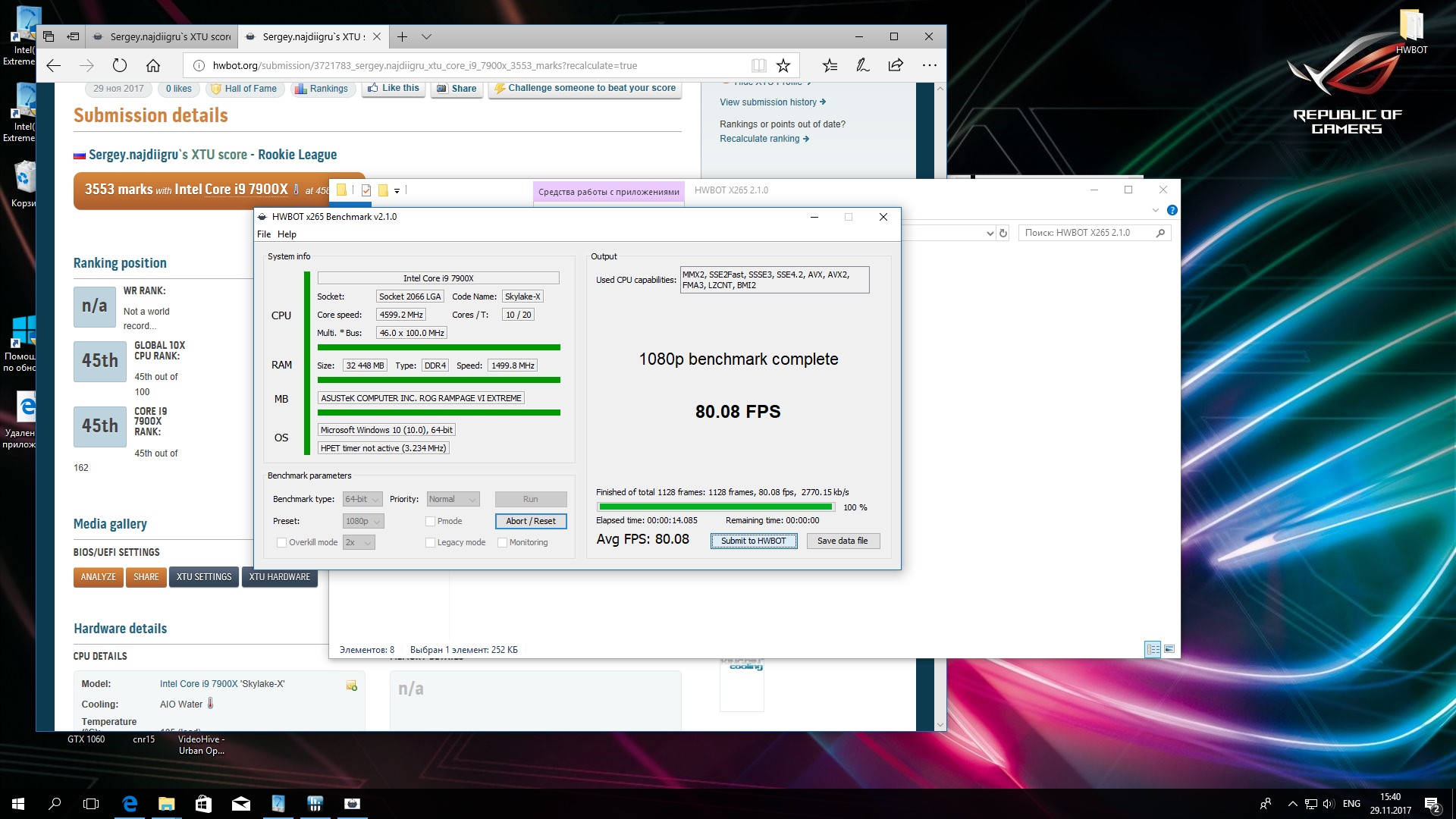The image size is (1456, 819).
Task: Show Edge tab previews chevron
Action: click(x=426, y=36)
